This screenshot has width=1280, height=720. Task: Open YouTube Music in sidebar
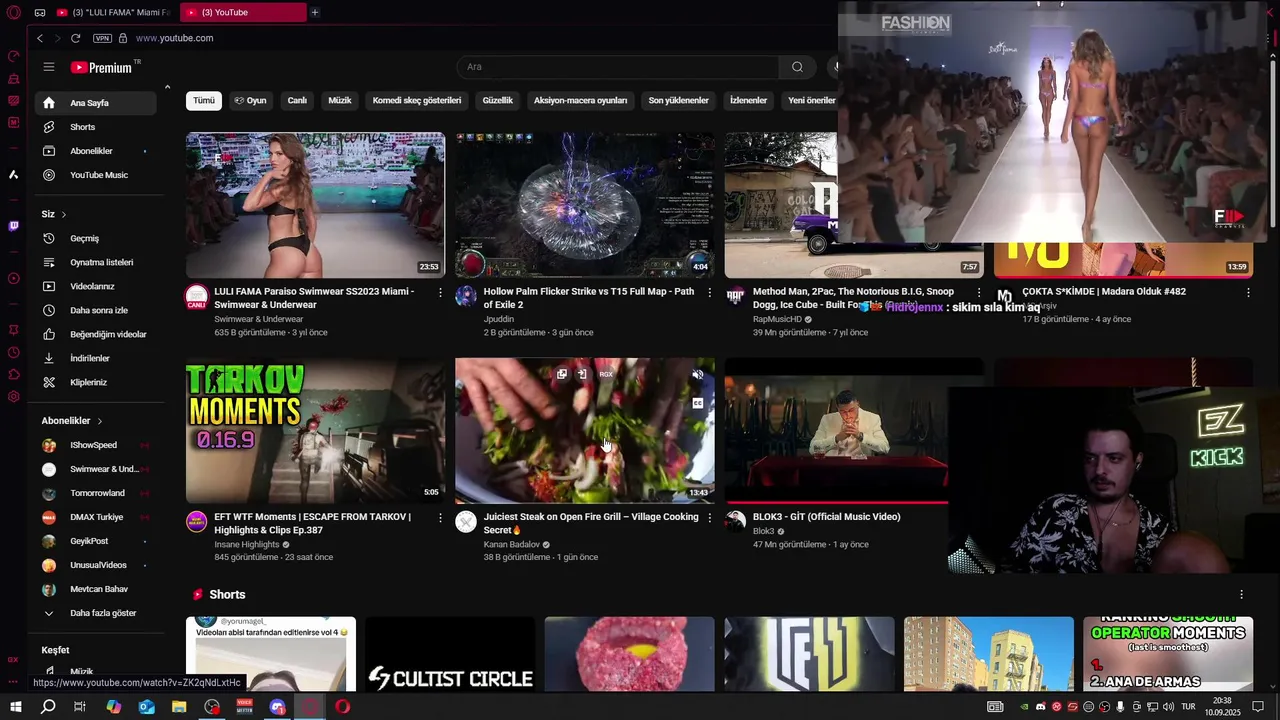coord(95,175)
